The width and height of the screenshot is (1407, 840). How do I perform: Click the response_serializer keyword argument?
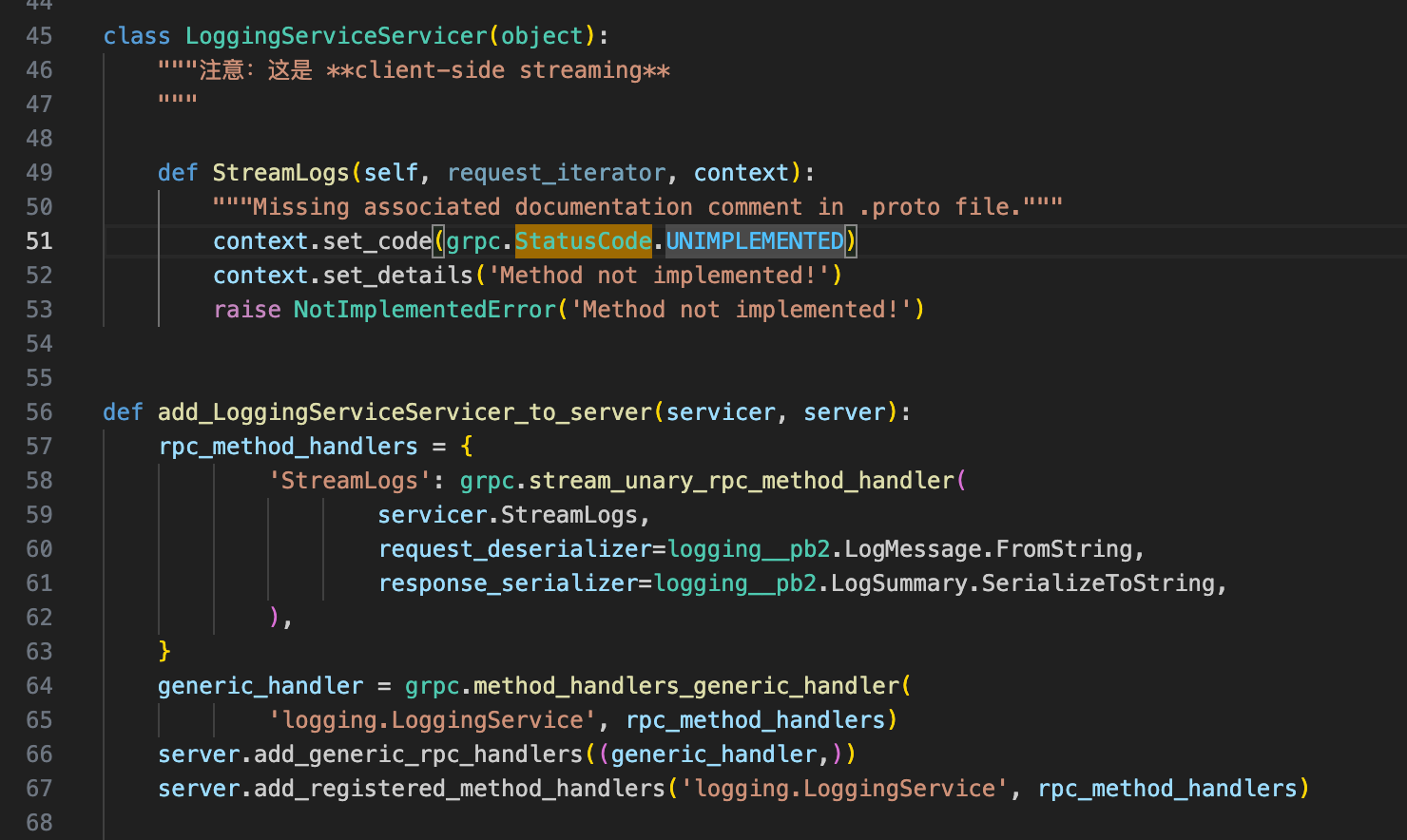(x=508, y=583)
